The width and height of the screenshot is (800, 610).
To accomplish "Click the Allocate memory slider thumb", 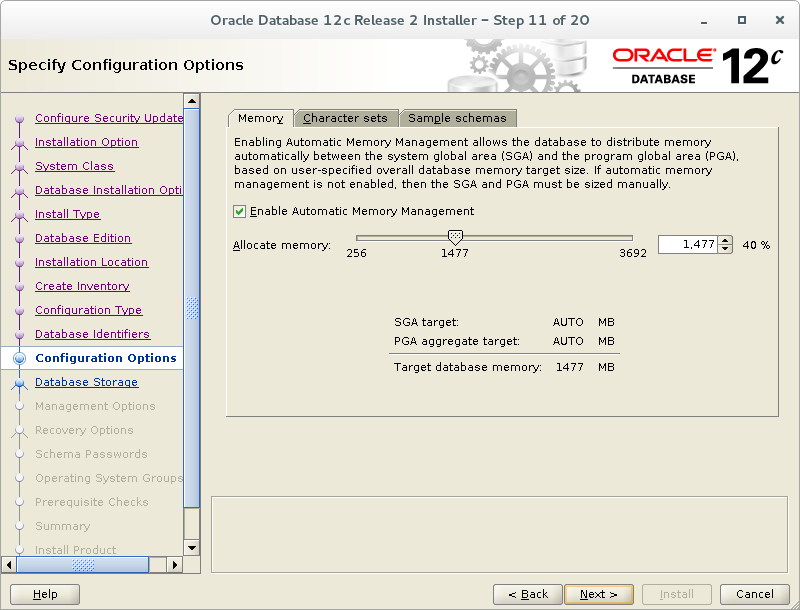I will 455,237.
